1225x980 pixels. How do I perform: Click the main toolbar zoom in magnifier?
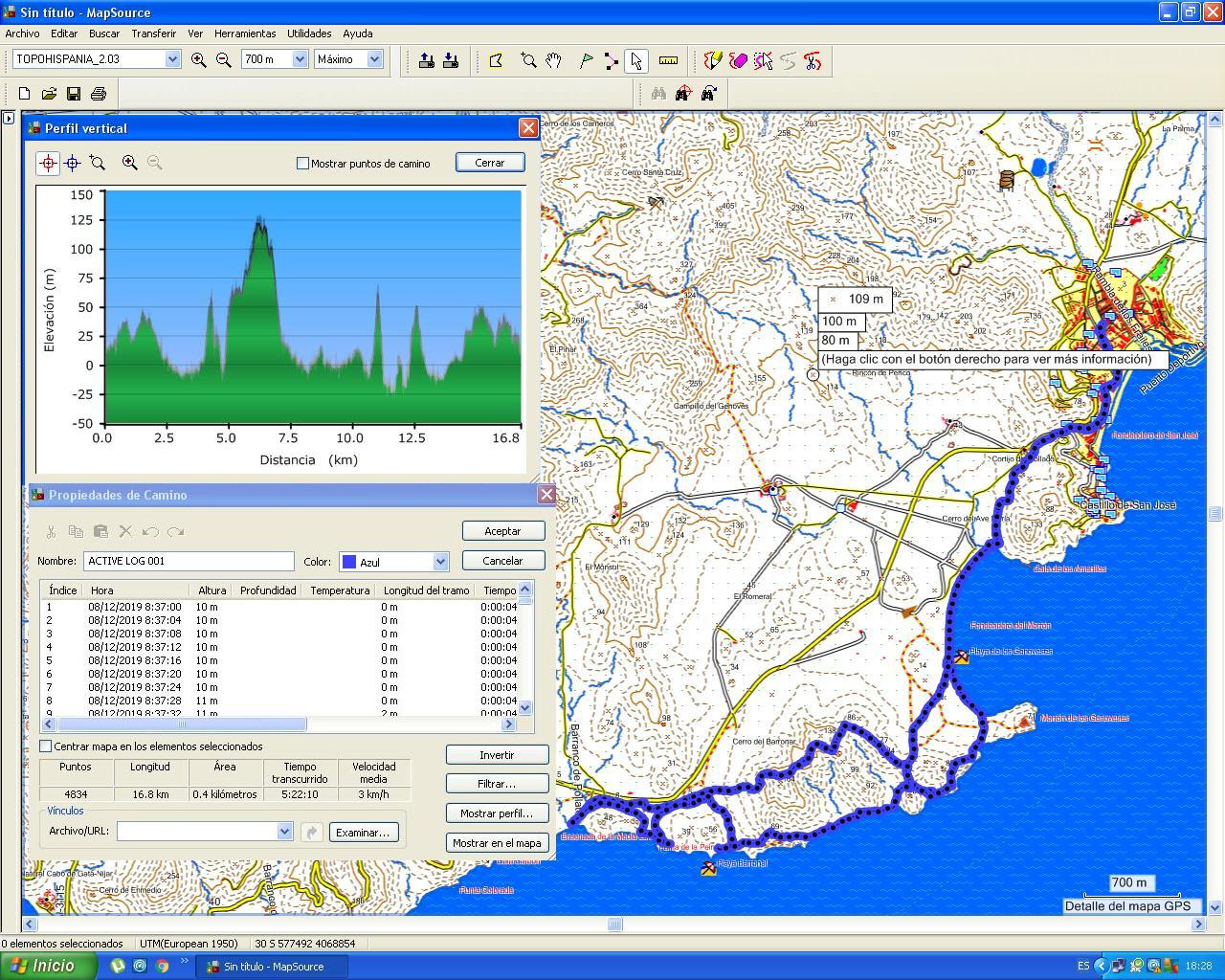[x=199, y=59]
